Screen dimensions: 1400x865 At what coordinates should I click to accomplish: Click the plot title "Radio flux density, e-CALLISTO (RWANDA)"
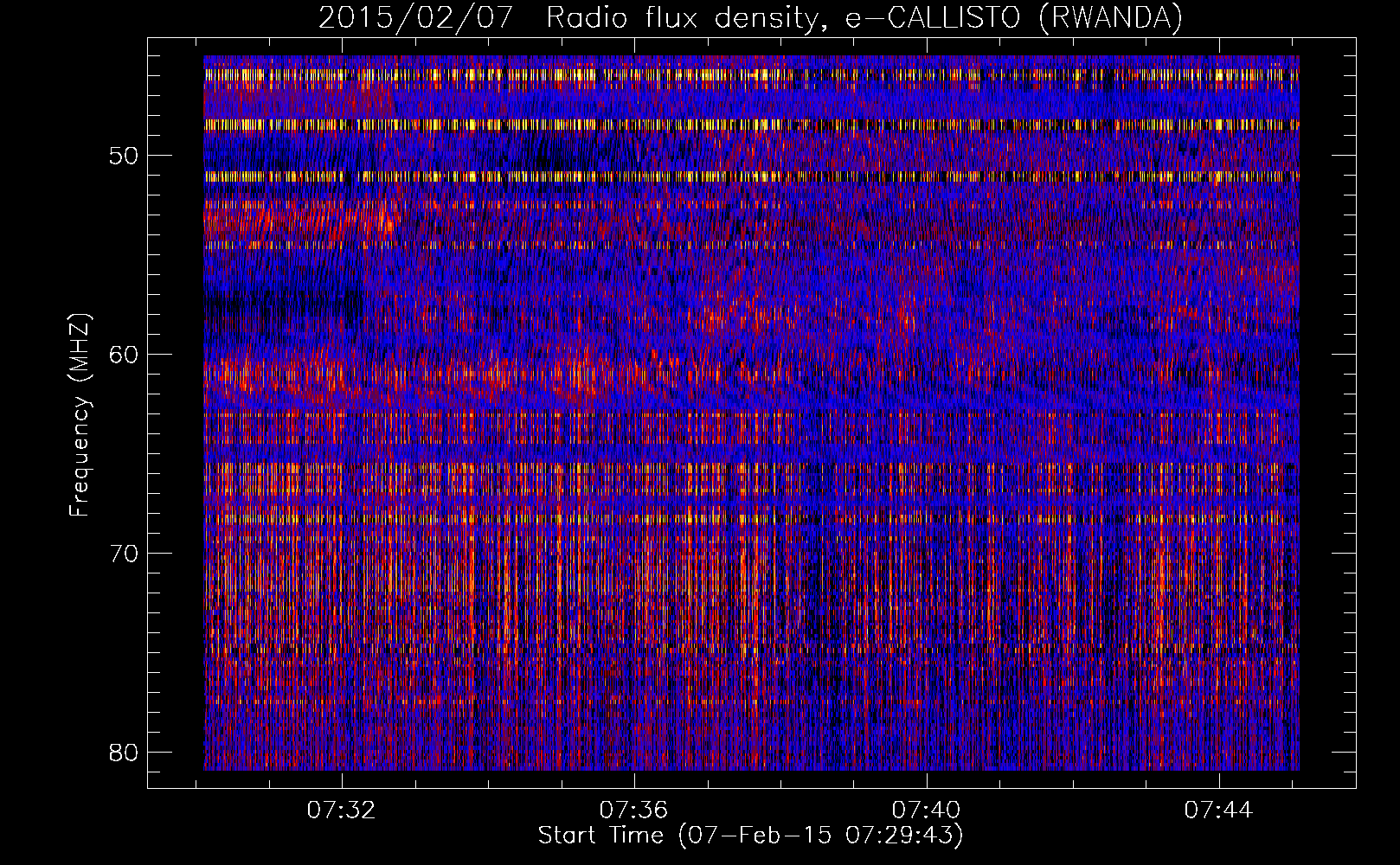864,17
